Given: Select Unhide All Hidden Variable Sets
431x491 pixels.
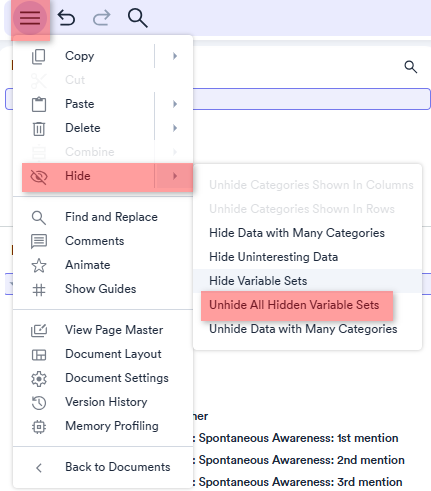Looking at the screenshot, I should point(294,305).
